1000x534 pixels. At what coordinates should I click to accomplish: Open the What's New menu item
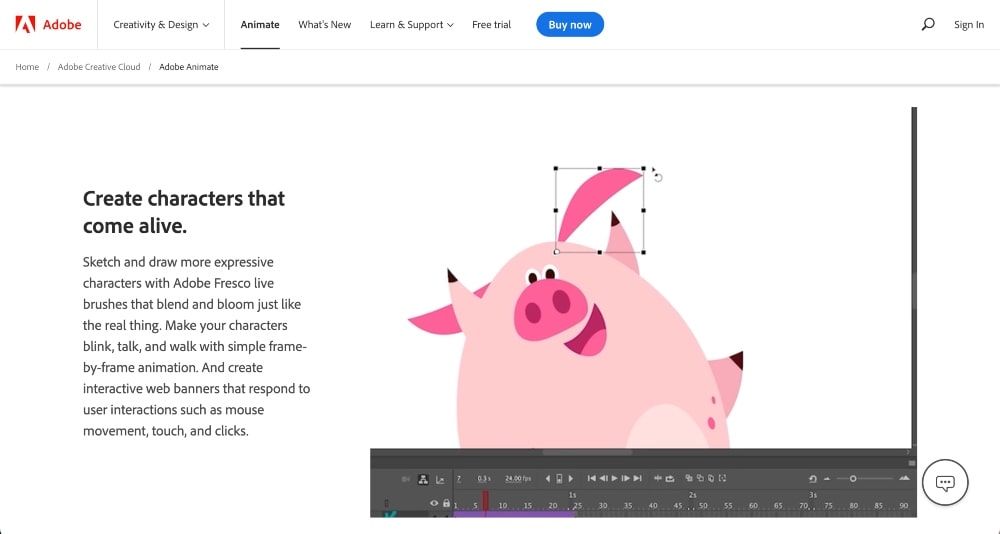[x=325, y=24]
